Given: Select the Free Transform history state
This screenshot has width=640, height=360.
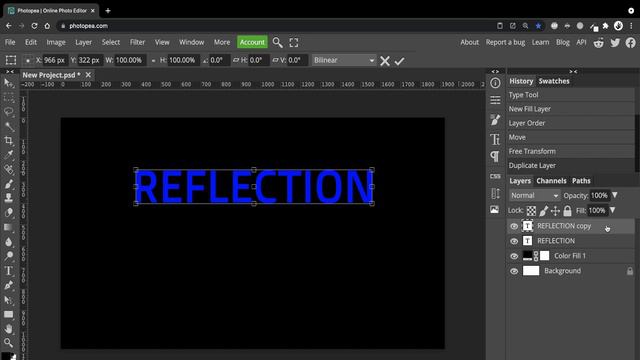Looking at the screenshot, I should click(571, 151).
